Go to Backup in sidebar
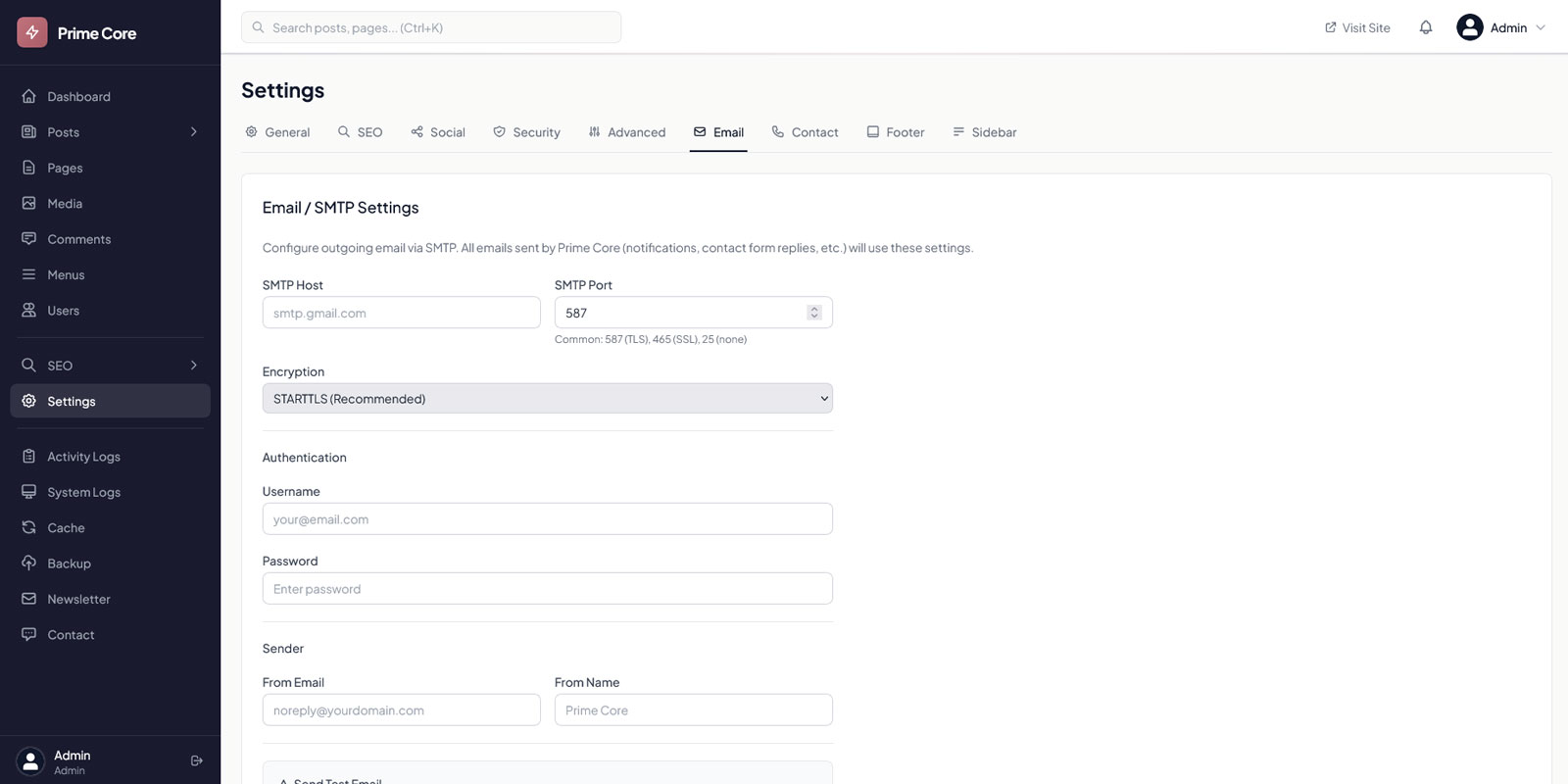 pos(69,563)
